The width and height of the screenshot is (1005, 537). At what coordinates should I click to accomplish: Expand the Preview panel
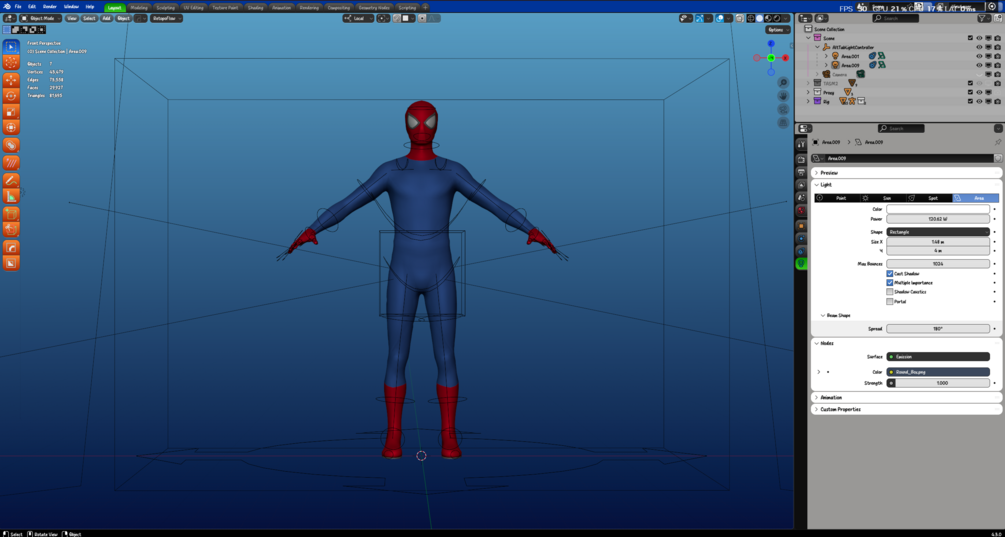[x=829, y=173]
